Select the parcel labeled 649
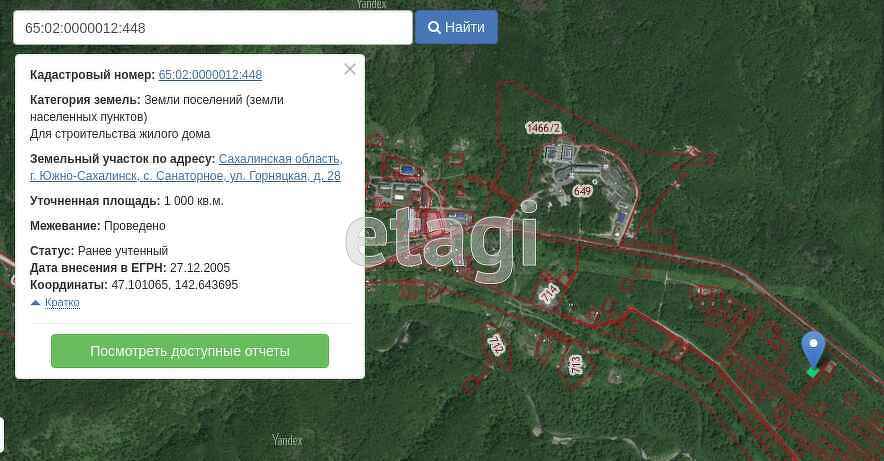This screenshot has width=884, height=461. coord(582,191)
